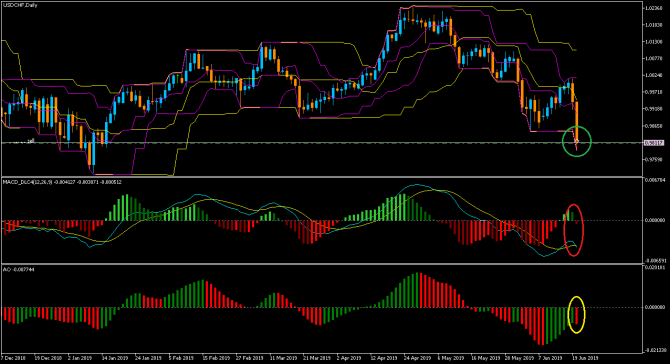Viewport: 670px width, 364px height.
Task: Click the AO panel bottom scale value -0.021220
Action: point(655,350)
